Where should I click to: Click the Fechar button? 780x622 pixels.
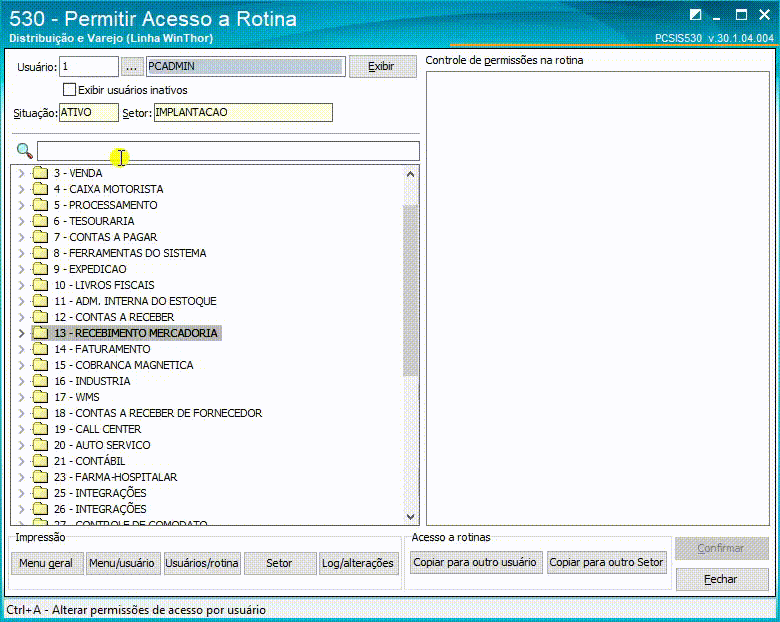click(722, 579)
